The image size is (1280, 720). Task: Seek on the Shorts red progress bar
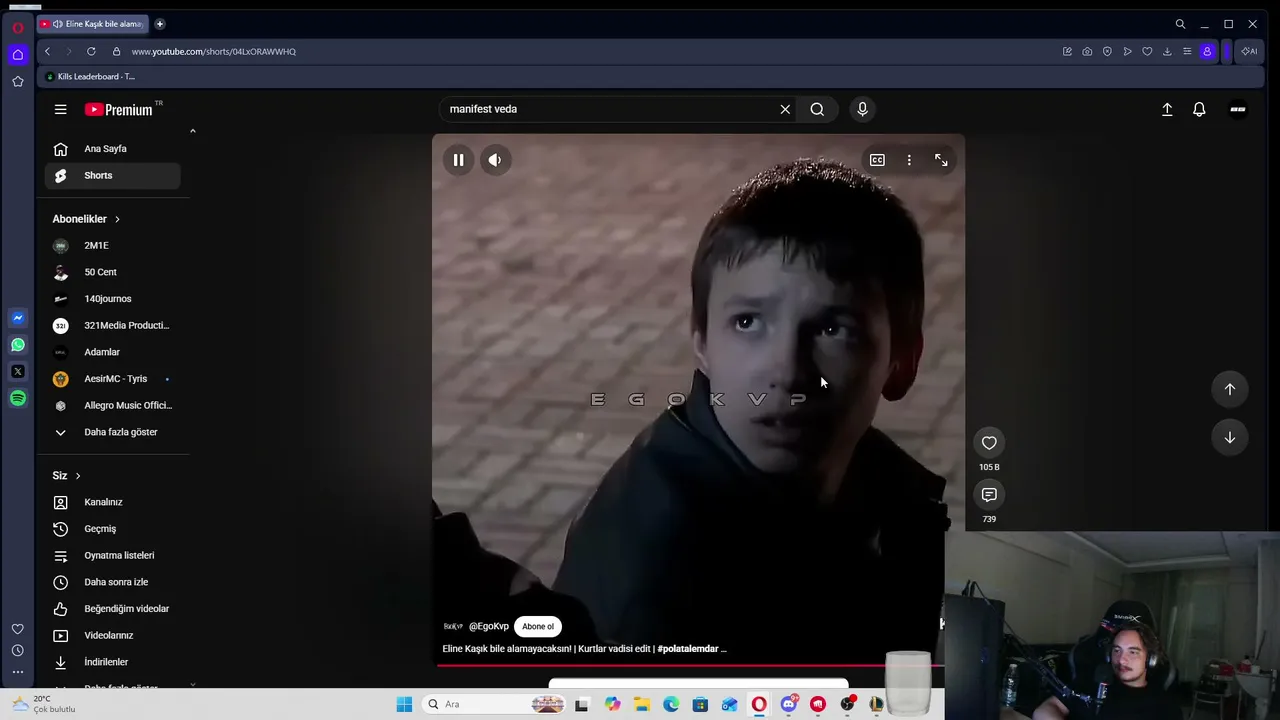[690, 665]
